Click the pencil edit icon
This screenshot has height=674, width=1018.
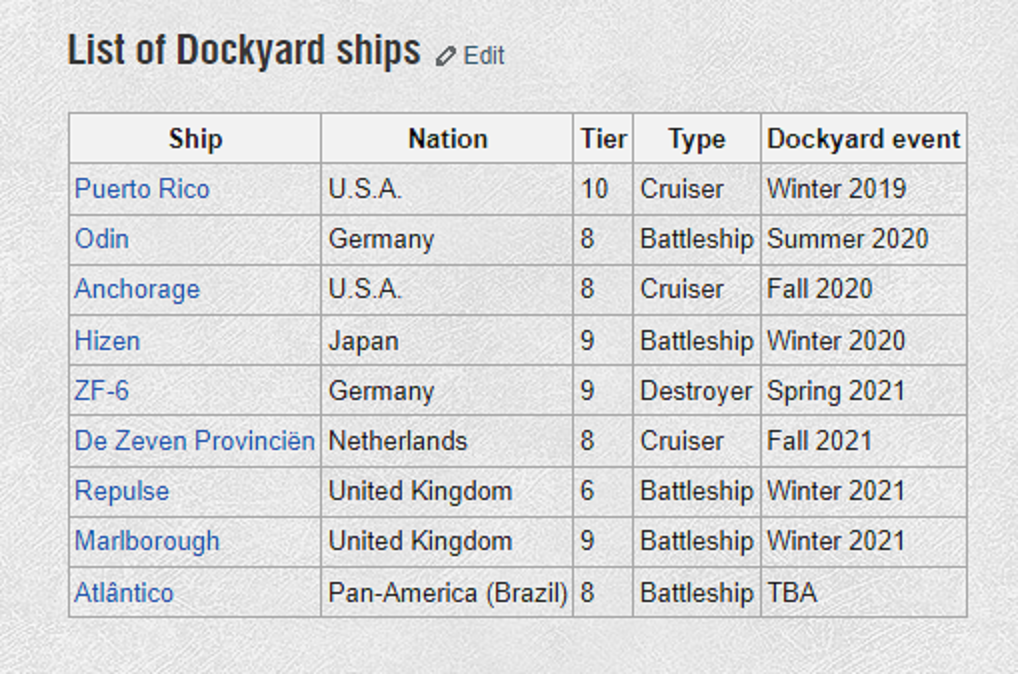(446, 56)
